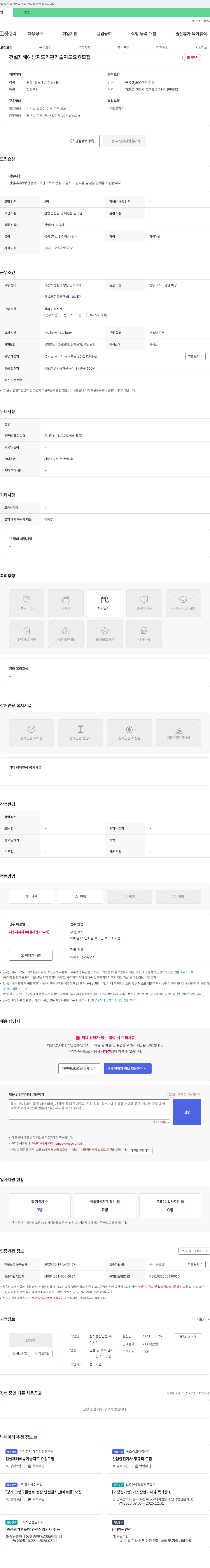Click the 이메일 지원 button
This screenshot has width=210, height=1568.
coord(30,955)
